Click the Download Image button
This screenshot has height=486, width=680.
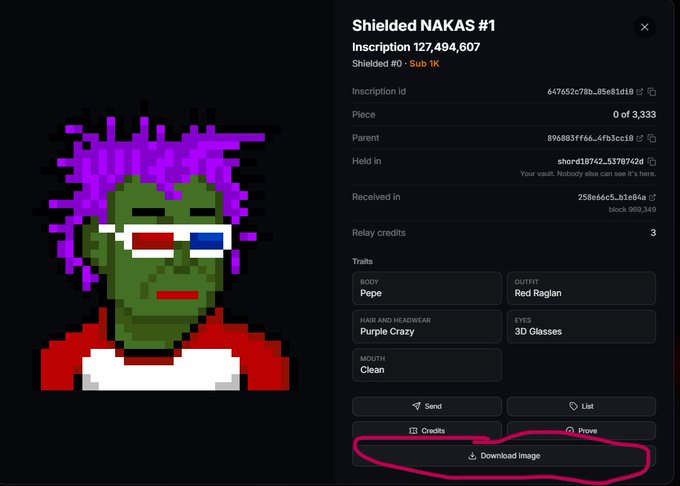(x=504, y=456)
